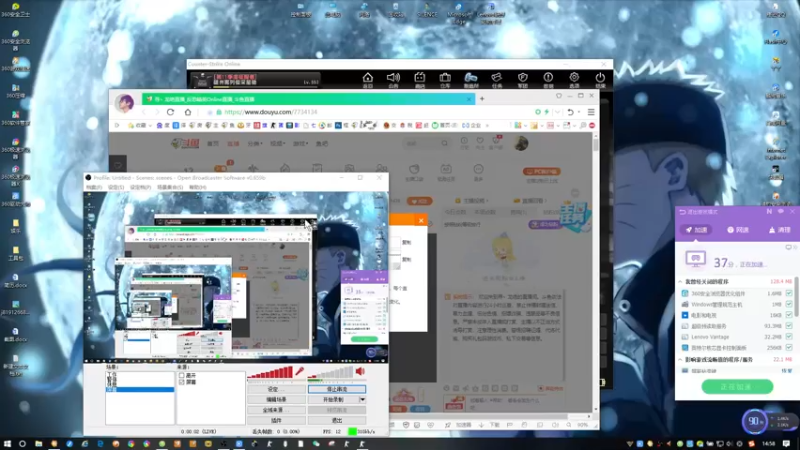Click the exit button in OBS
Image resolution: width=800 pixels, height=450 pixels.
pyautogui.click(x=337, y=420)
